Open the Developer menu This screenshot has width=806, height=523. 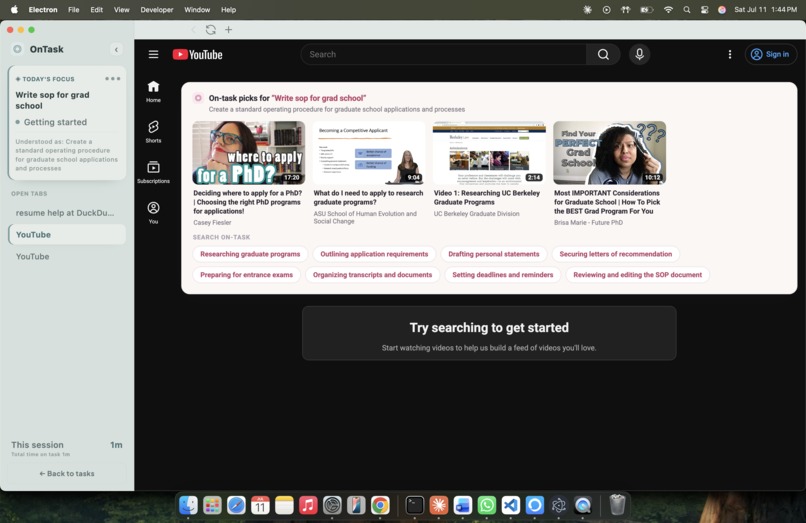157,10
